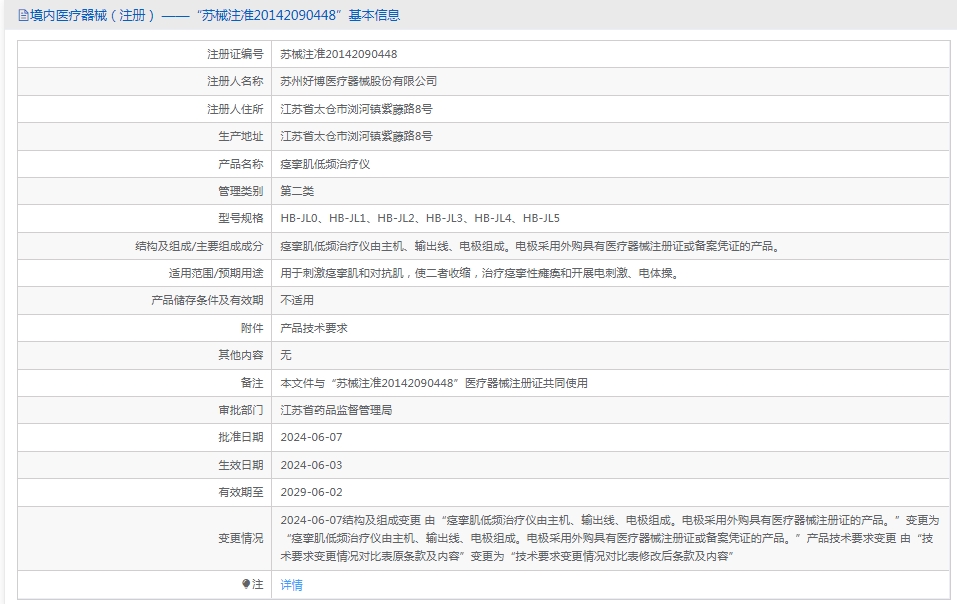
Task: Click the 无 value in 其他内容 row
Action: point(286,355)
